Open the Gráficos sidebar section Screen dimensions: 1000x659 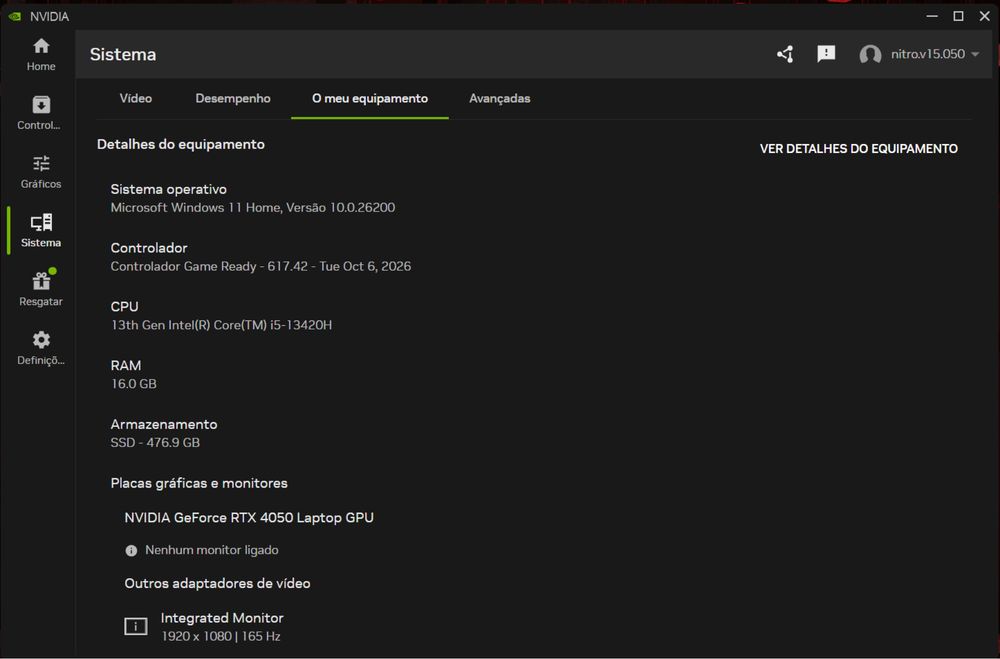(41, 172)
